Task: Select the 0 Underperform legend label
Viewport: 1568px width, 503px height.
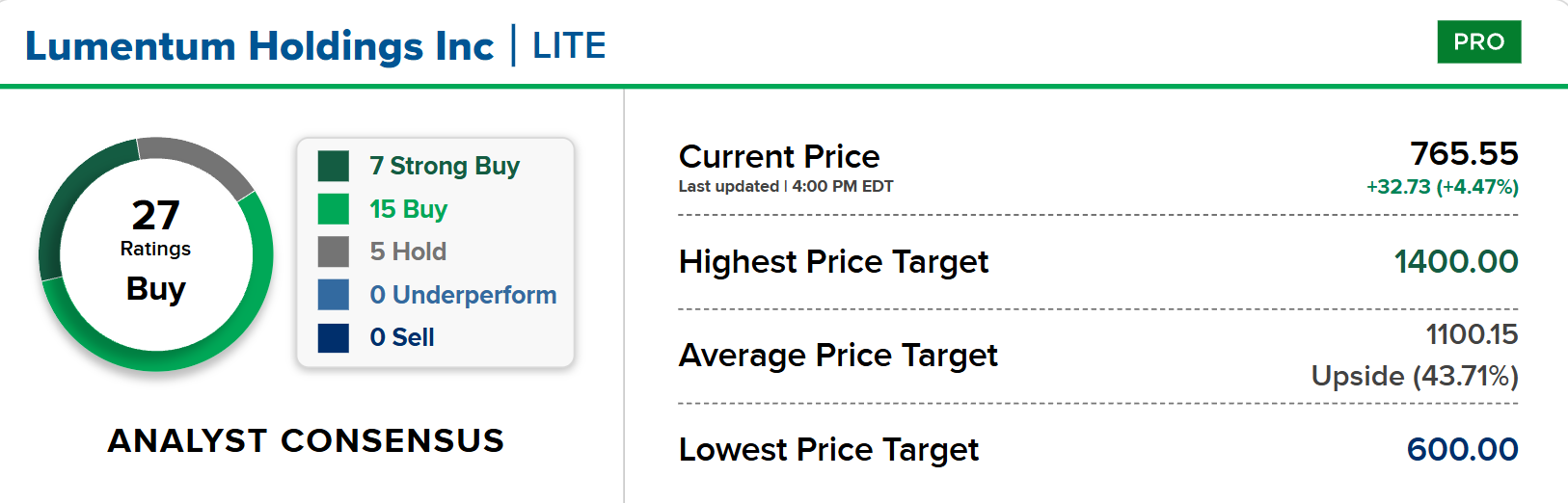Action: coord(463,295)
